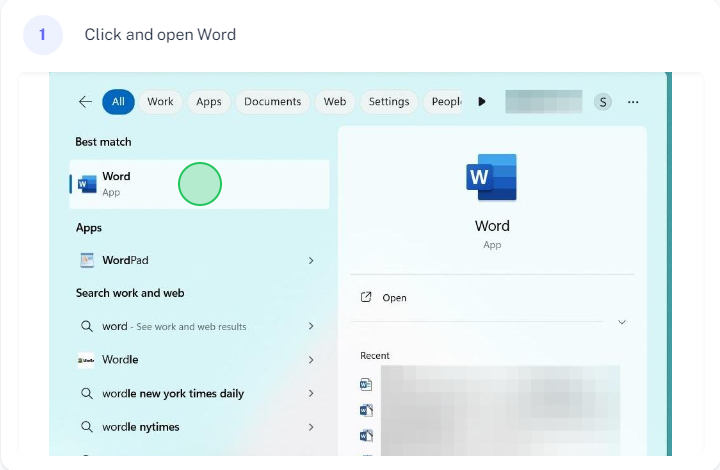
Task: Expand the Wordle result chevron
Action: tap(311, 360)
